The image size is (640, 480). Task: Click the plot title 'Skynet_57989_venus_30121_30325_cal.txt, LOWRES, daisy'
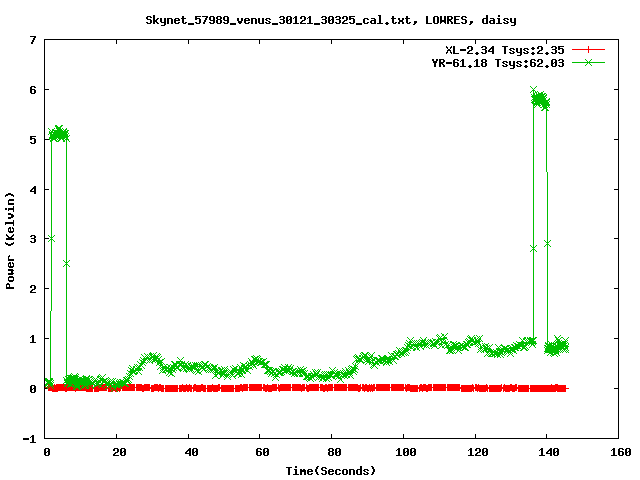click(331, 20)
